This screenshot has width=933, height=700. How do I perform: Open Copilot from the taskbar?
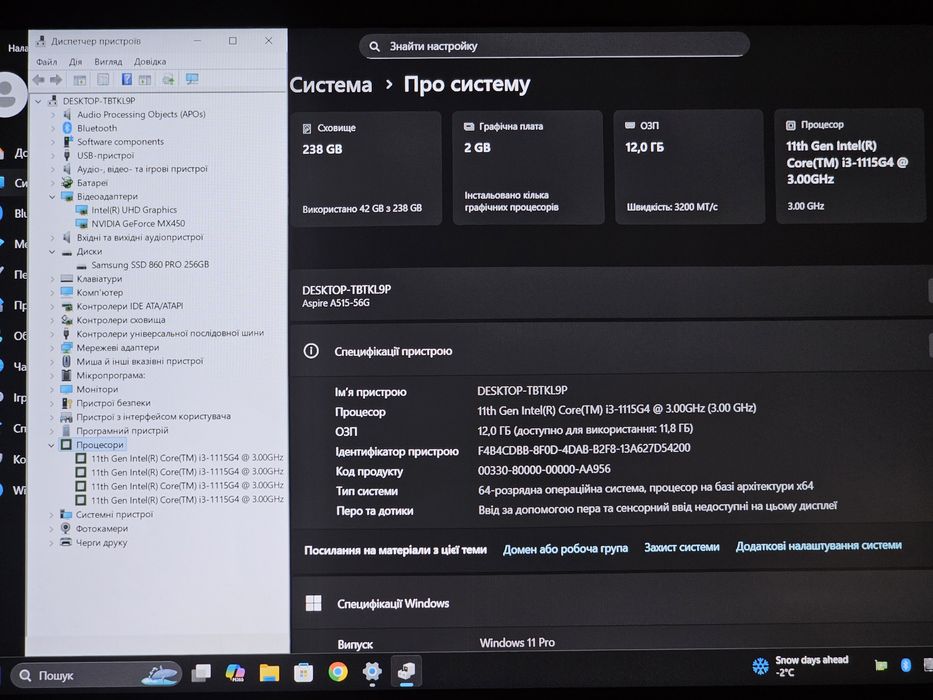tap(235, 673)
